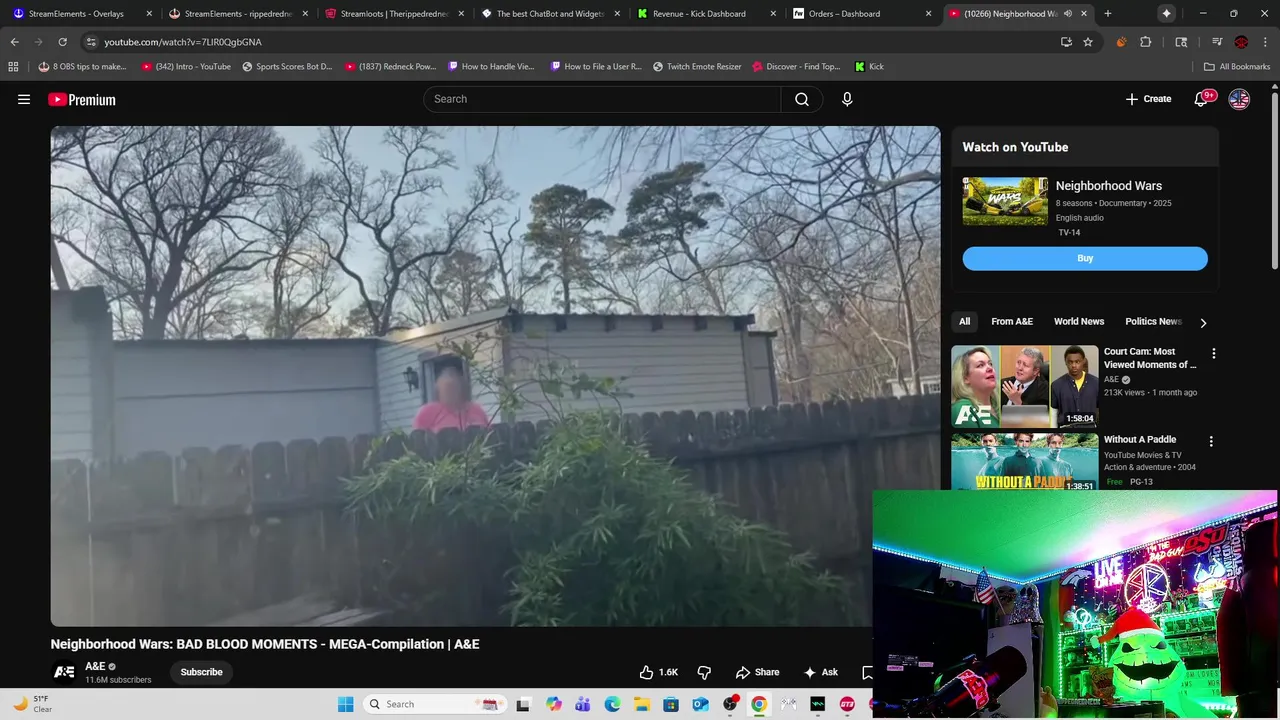Open the YouTube hamburger guide menu

(24, 99)
